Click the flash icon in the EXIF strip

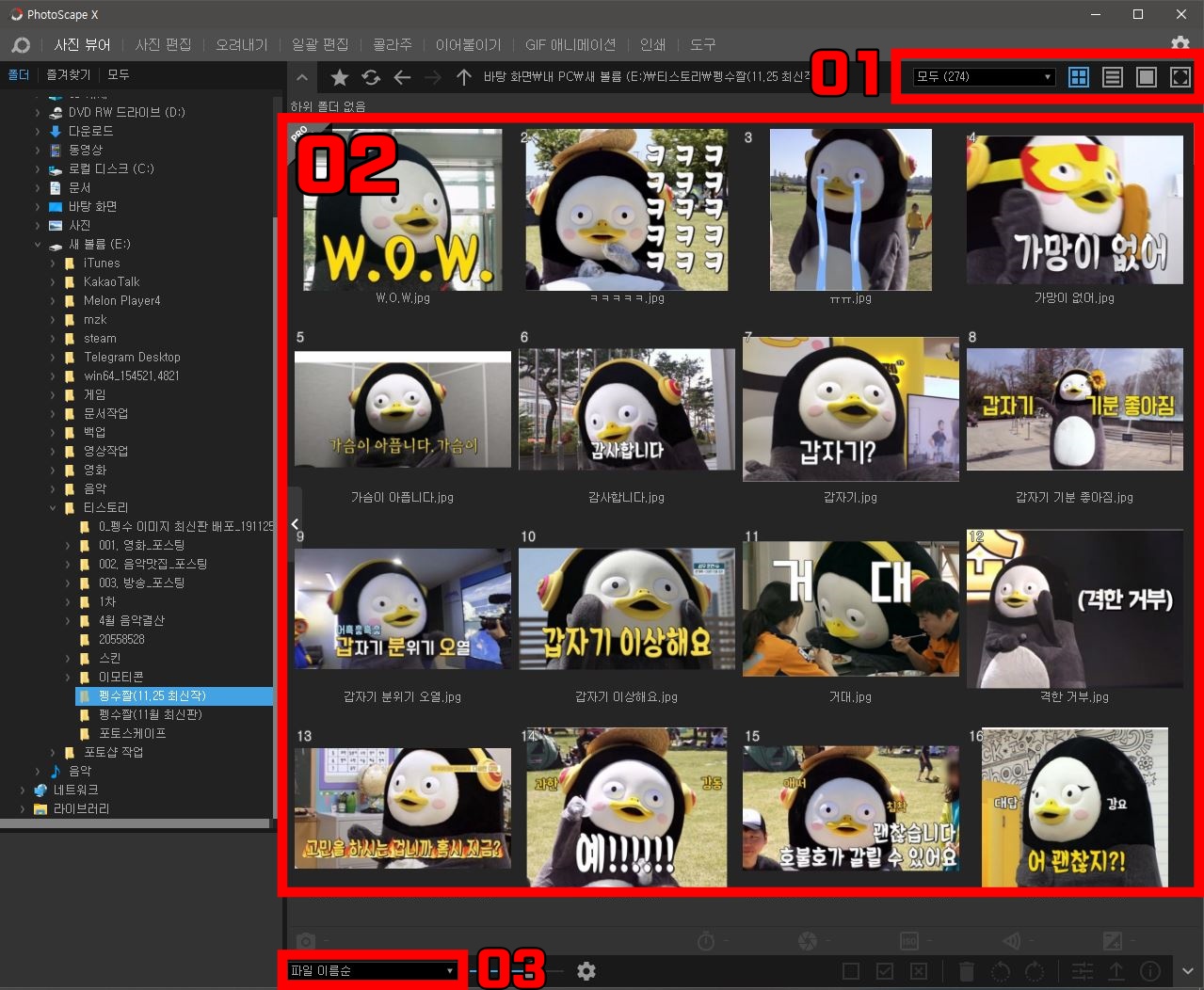pyautogui.click(x=1012, y=940)
